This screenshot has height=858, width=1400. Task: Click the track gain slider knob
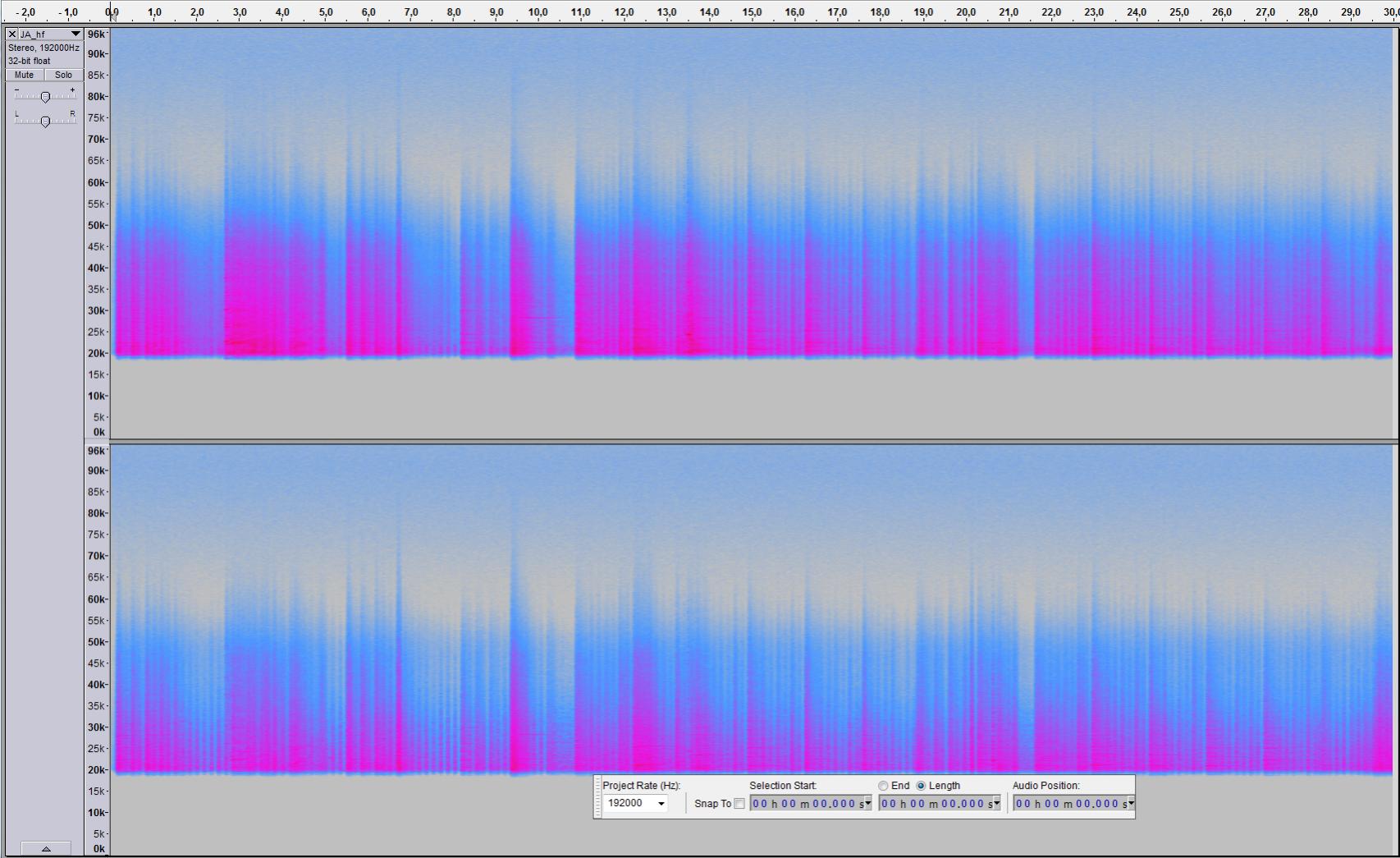pyautogui.click(x=45, y=97)
